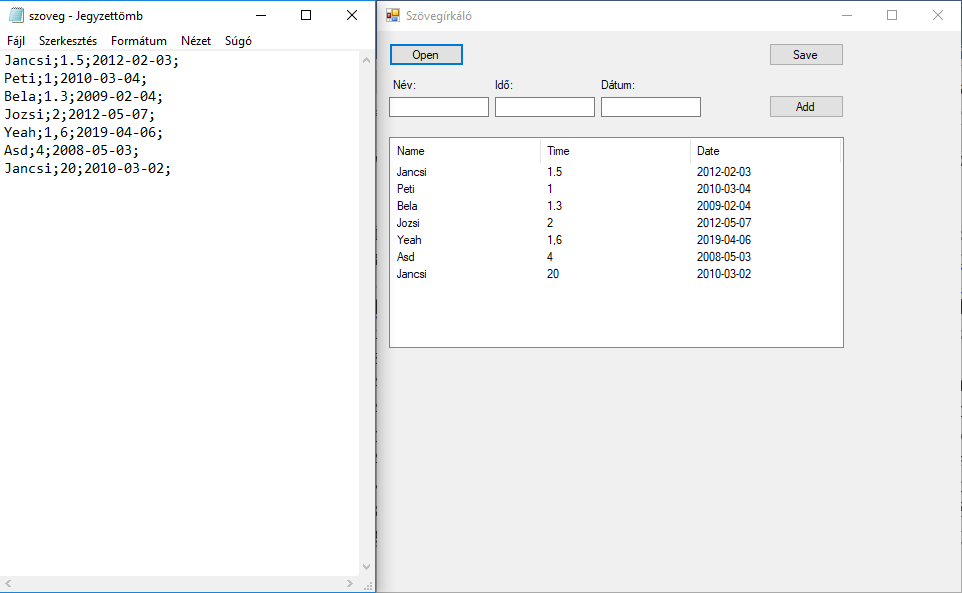The height and width of the screenshot is (593, 962).
Task: Select the Peti row in list
Action: [406, 189]
